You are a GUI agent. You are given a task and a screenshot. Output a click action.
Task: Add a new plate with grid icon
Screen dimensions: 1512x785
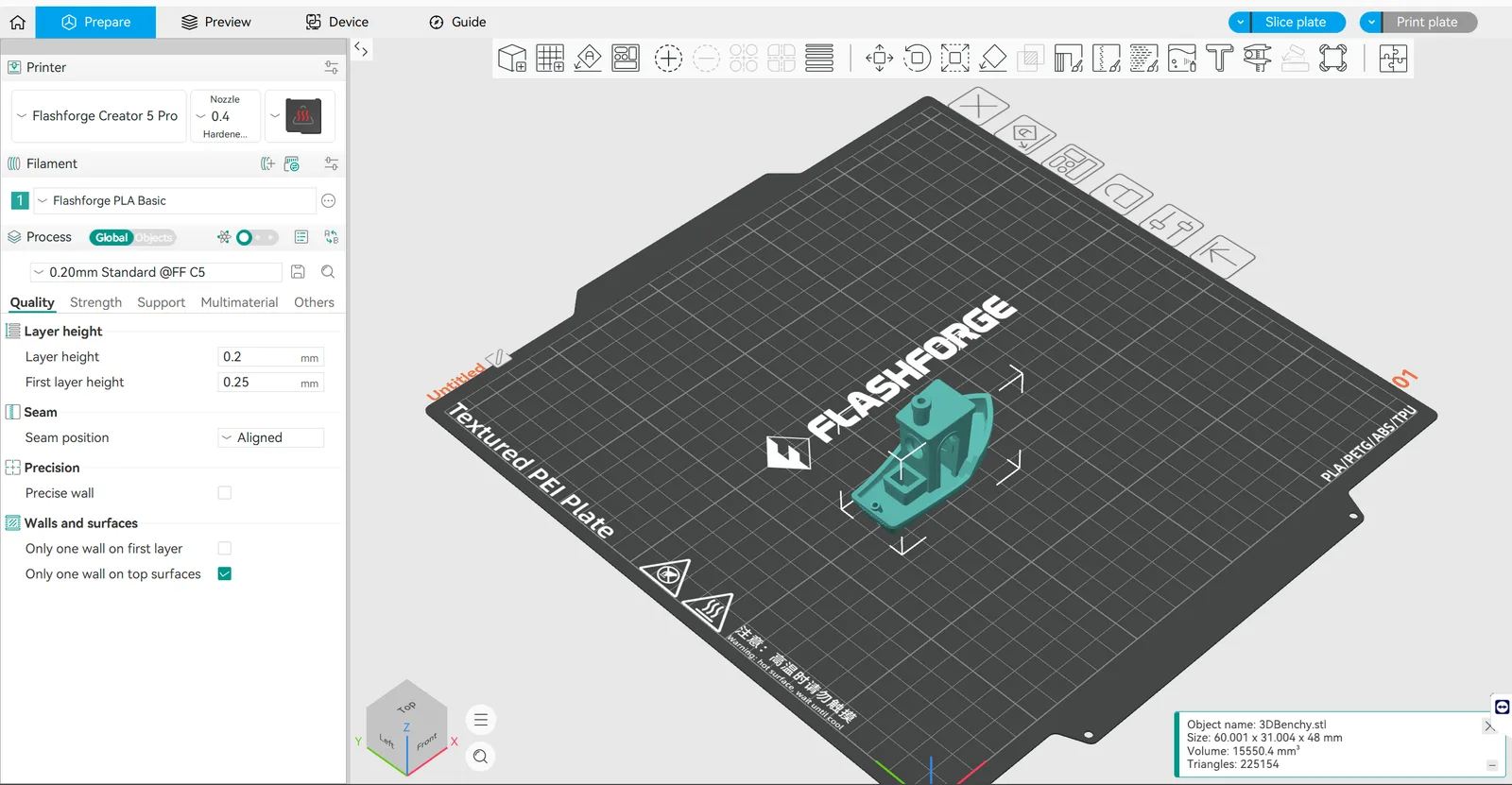[x=550, y=59]
